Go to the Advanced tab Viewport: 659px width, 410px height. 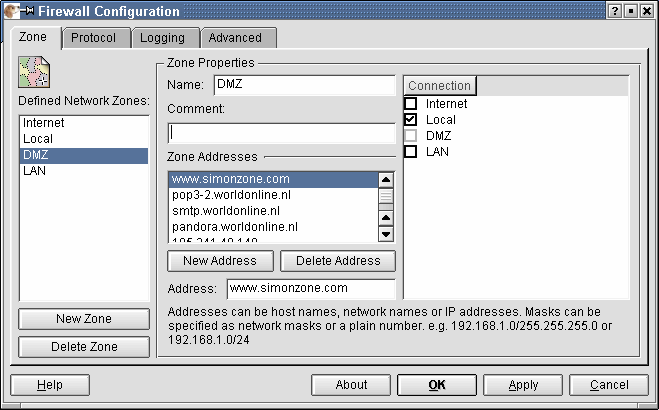pyautogui.click(x=235, y=38)
